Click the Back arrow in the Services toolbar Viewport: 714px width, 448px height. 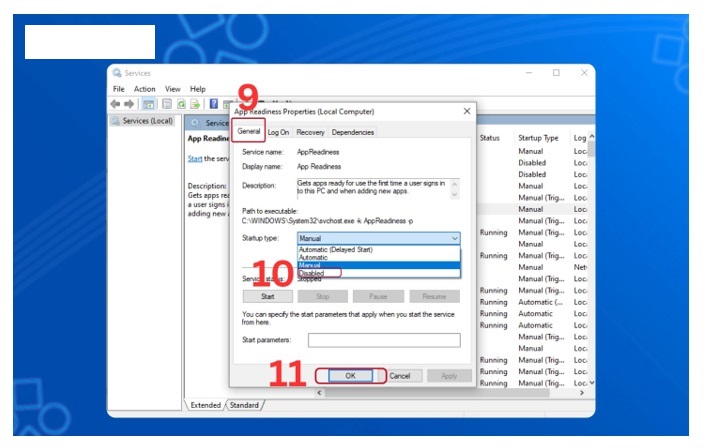pos(116,104)
